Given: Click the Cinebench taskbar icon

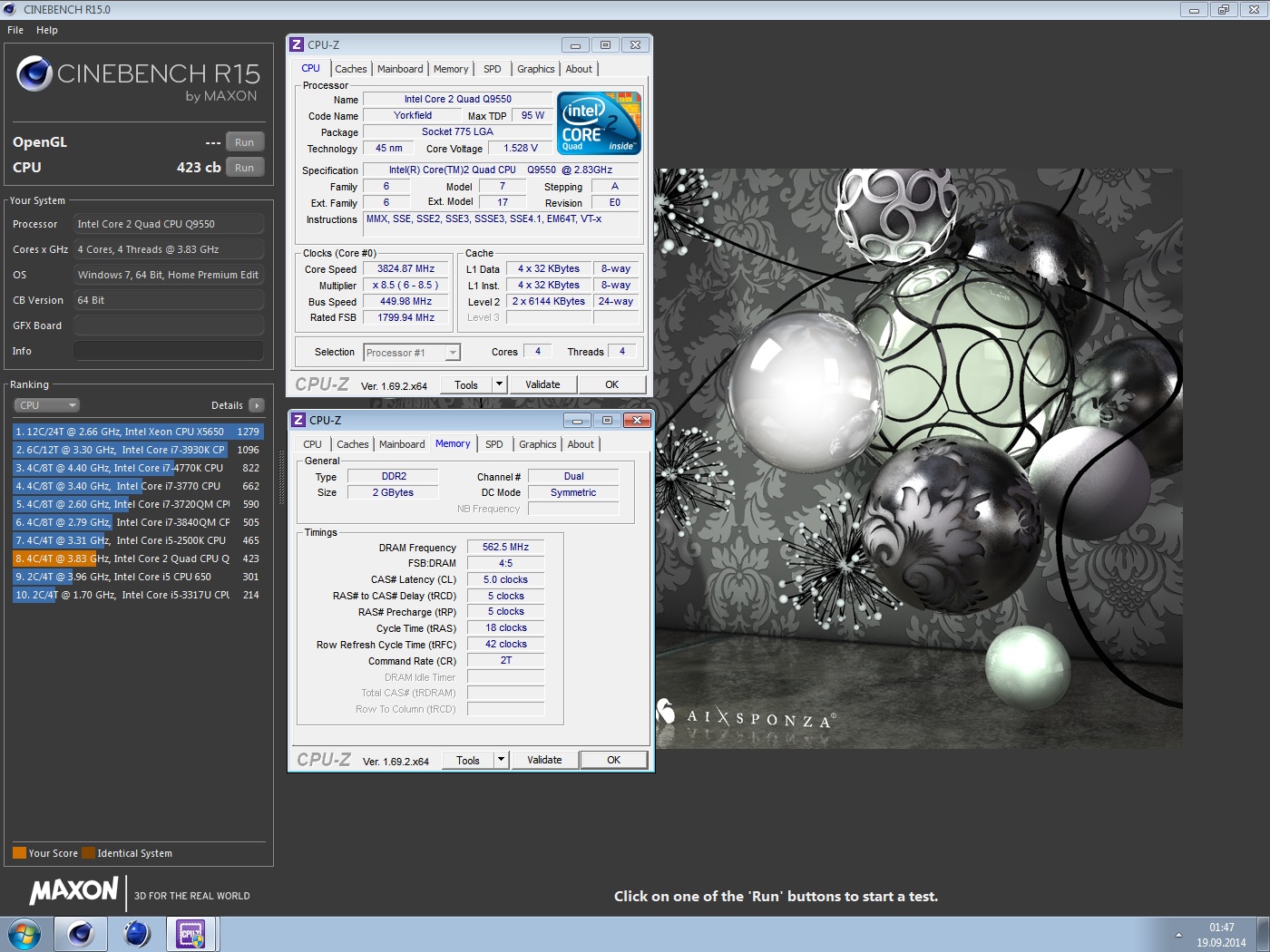Looking at the screenshot, I should pos(81,933).
